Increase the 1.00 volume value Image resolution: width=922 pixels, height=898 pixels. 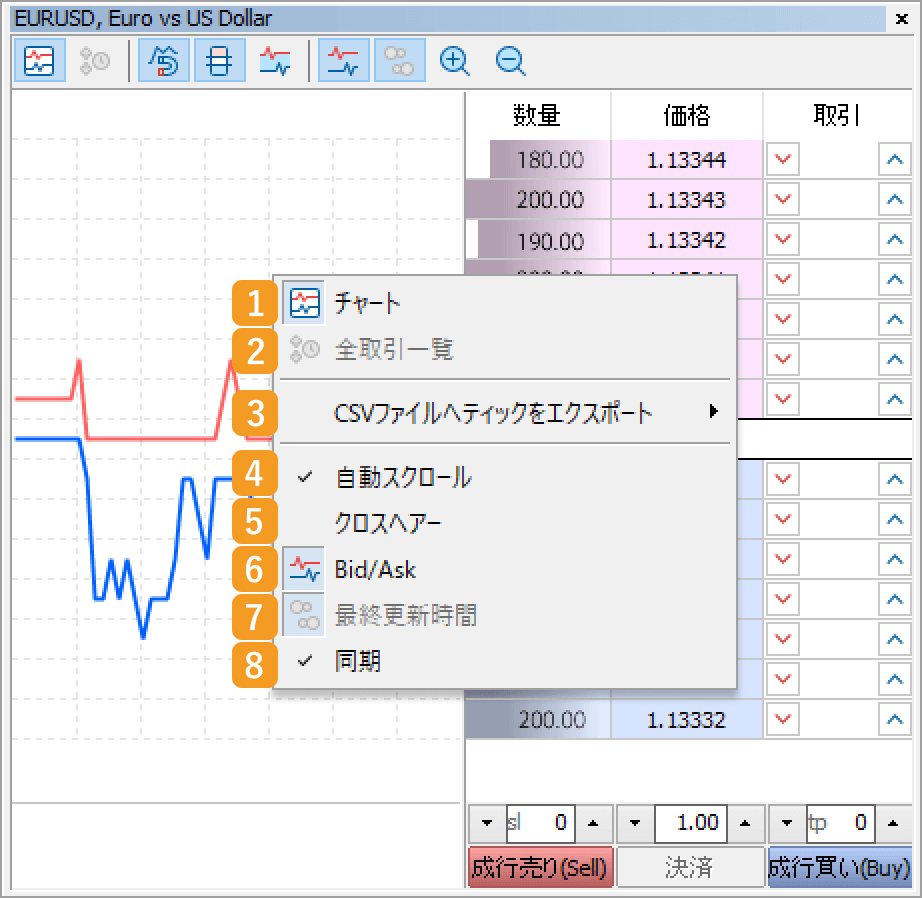click(x=745, y=823)
